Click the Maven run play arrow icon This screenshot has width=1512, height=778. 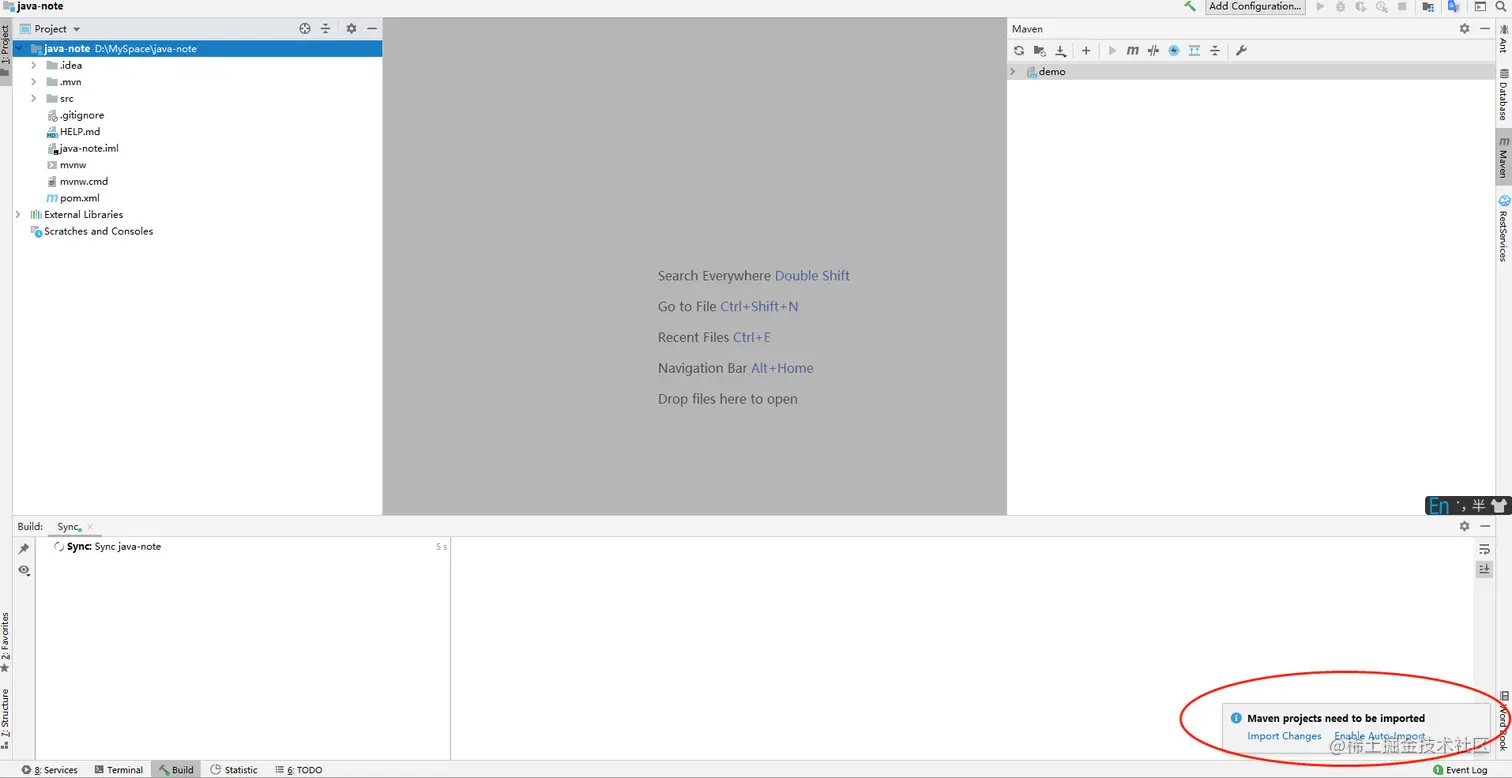1112,51
